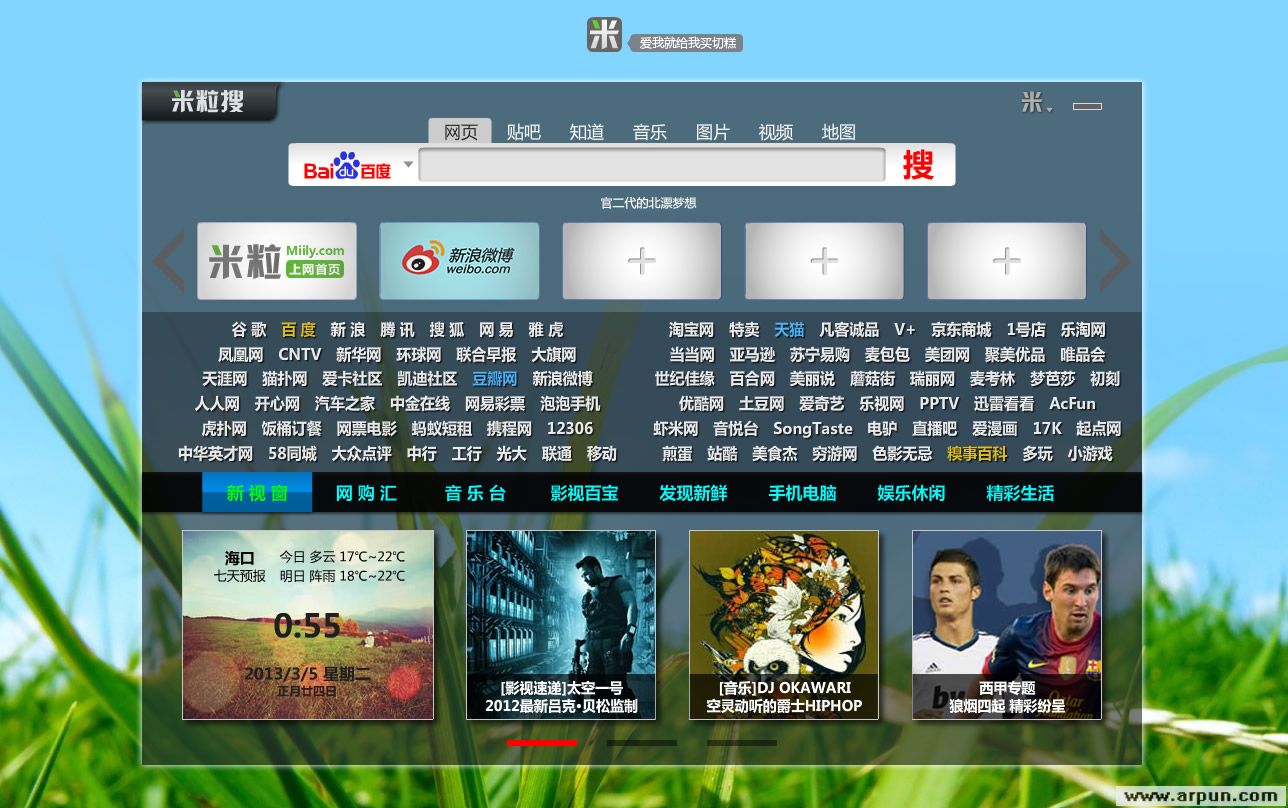Screen dimensions: 1288x808
Task: Show next shortcut tiles with right arrow
Action: point(1115,261)
